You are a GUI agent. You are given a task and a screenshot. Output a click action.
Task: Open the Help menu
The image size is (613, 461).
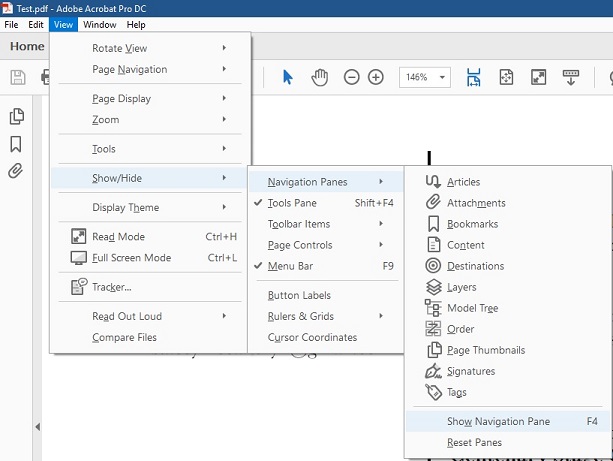(x=136, y=25)
